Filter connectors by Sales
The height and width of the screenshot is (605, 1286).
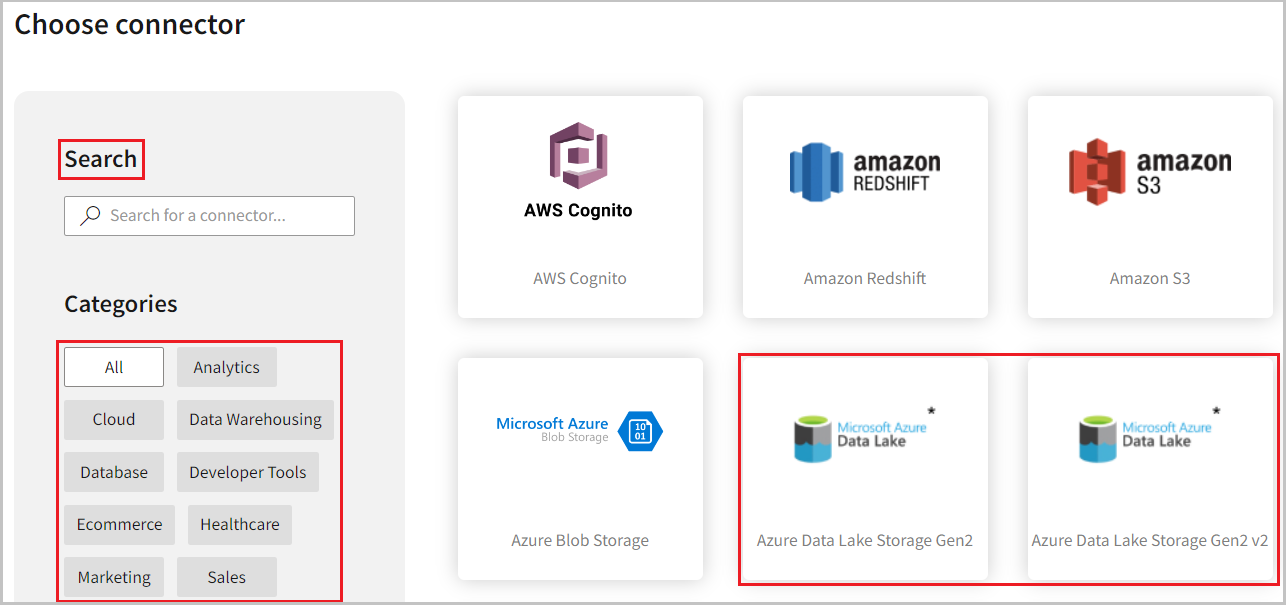tap(227, 577)
